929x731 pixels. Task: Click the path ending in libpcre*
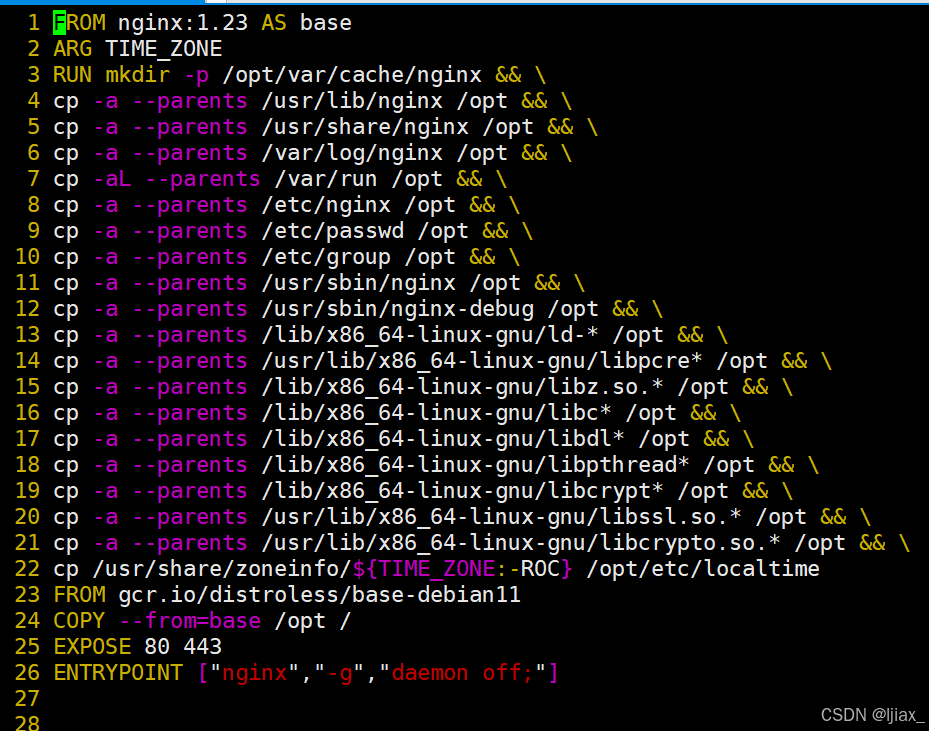(x=482, y=361)
